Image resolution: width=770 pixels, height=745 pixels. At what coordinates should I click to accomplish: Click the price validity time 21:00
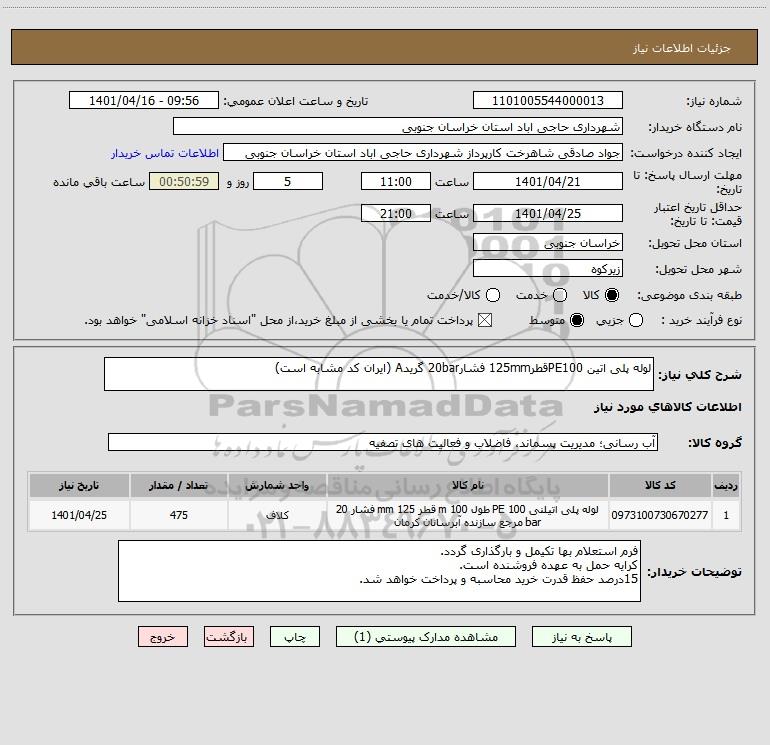point(396,214)
